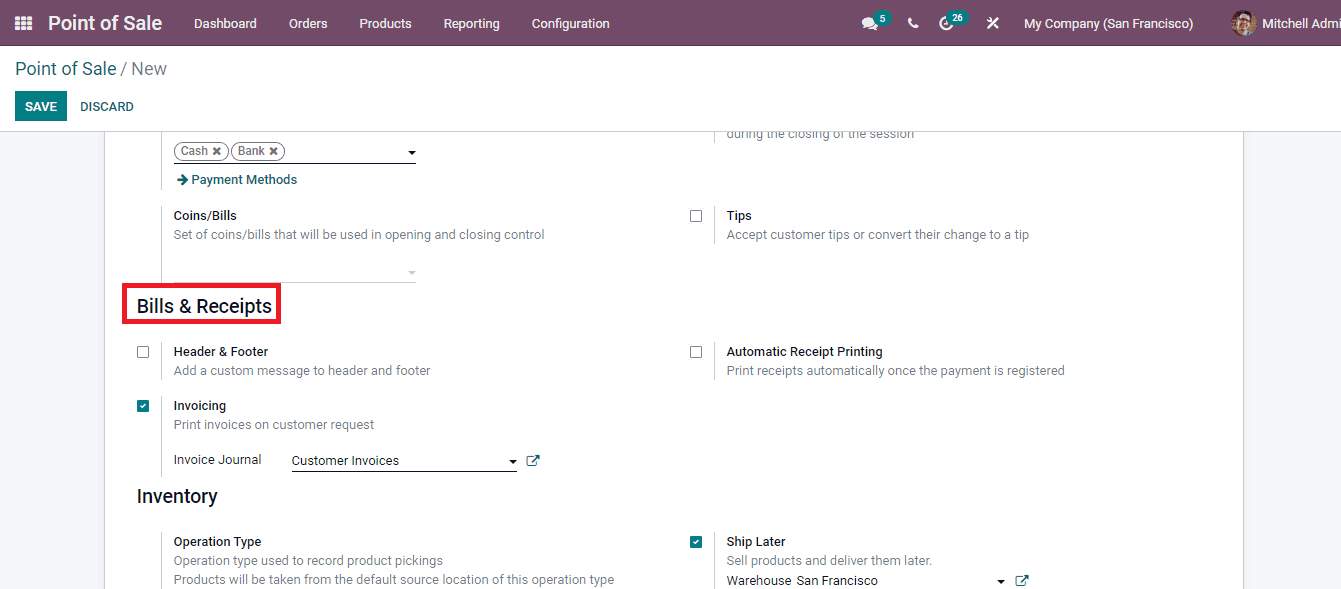Screen dimensions: 1341x589
Task: Click the external link icon next to Invoice Journal
Action: pyautogui.click(x=533, y=460)
